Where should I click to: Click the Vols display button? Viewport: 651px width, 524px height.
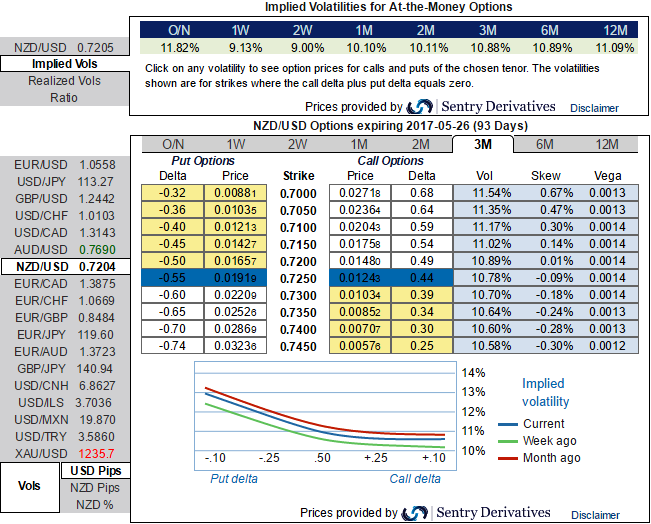click(x=30, y=487)
